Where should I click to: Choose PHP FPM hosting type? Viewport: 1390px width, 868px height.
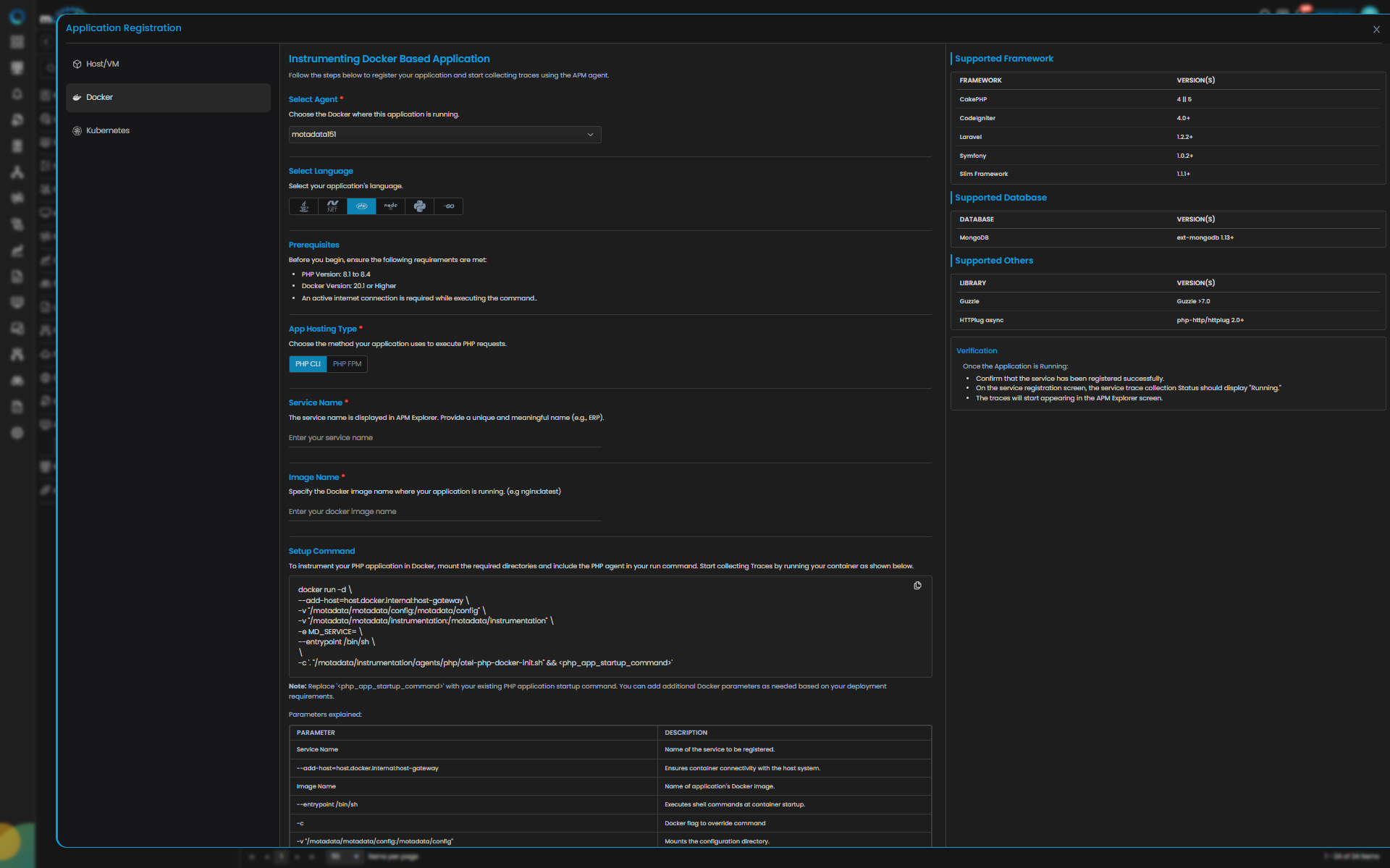[347, 364]
